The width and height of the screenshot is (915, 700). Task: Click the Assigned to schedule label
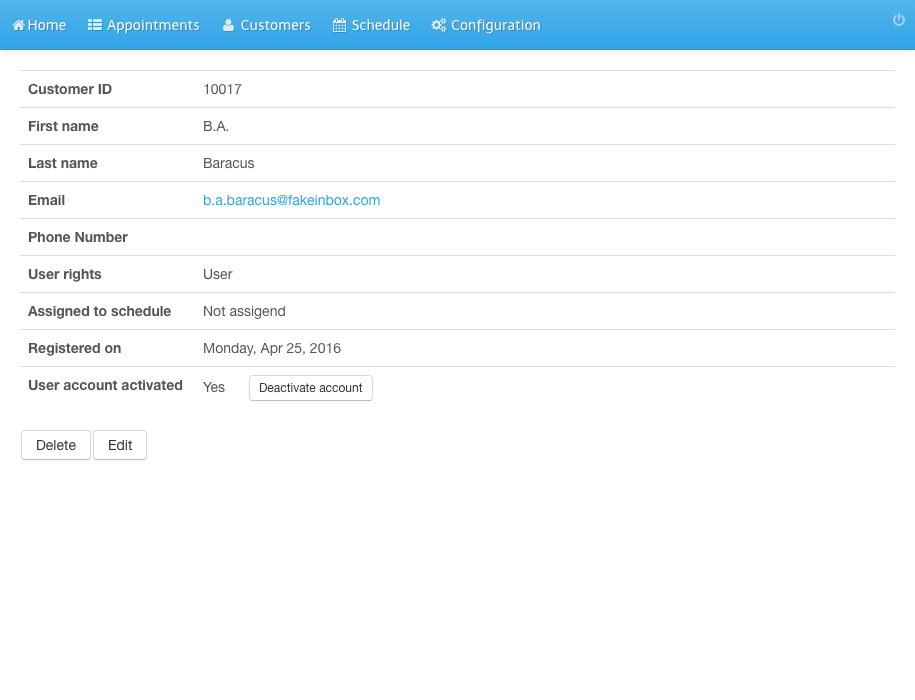click(x=100, y=312)
